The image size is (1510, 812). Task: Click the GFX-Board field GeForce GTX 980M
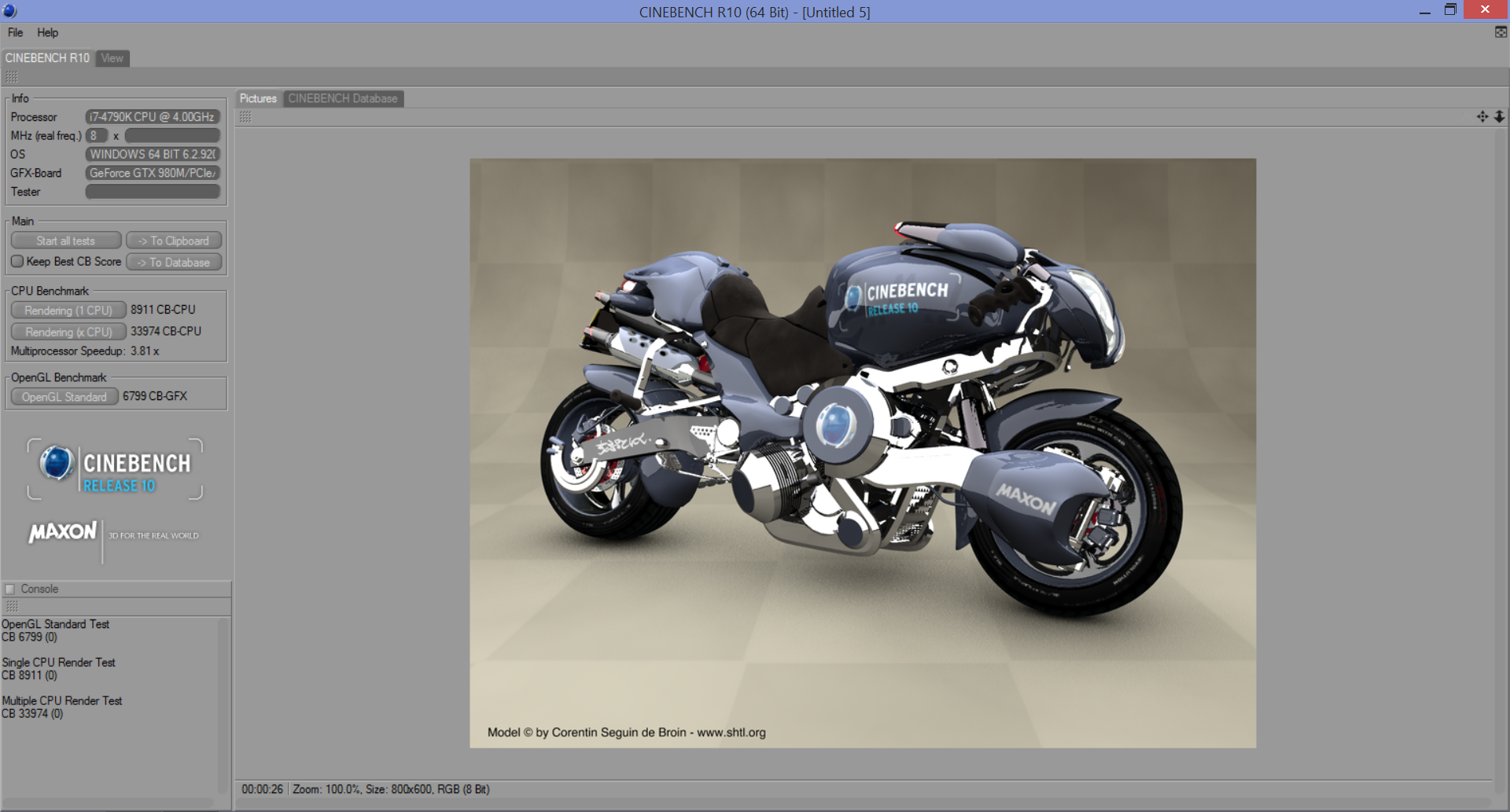click(153, 173)
